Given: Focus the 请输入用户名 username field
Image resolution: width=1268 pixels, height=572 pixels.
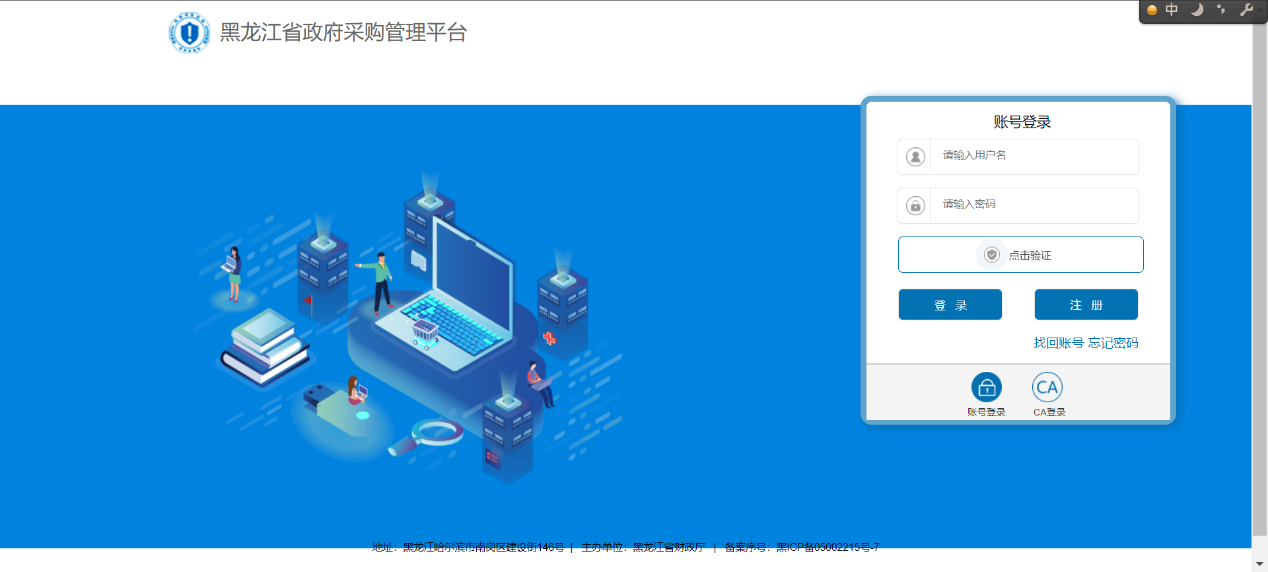Looking at the screenshot, I should tap(1034, 156).
